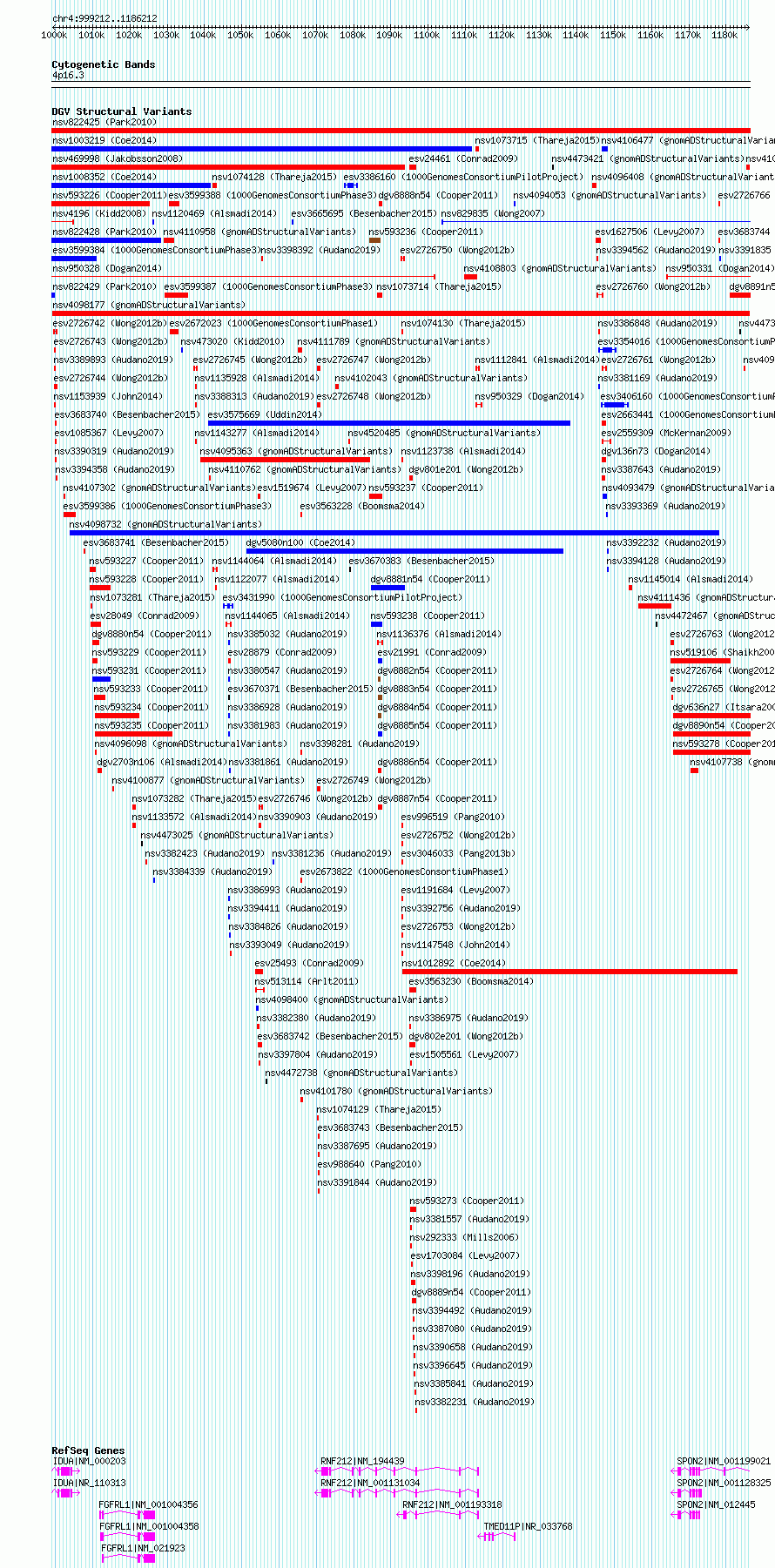Click nsv1073715 (Thareja2015) label
This screenshot has height=1568, width=775.
537,141
